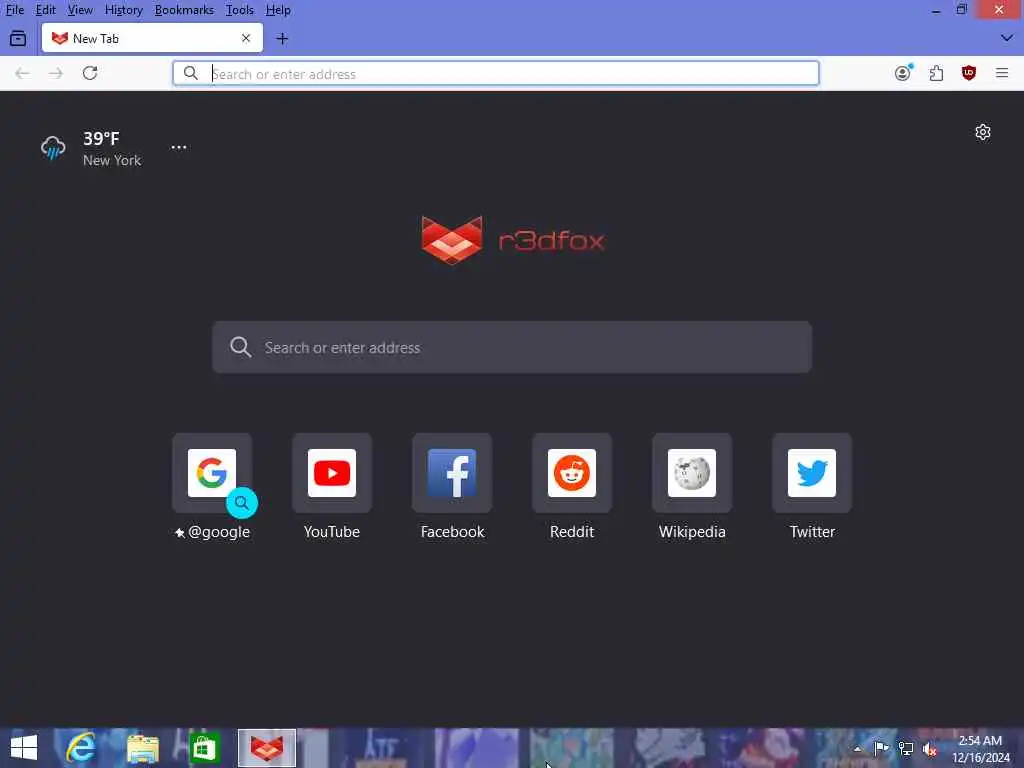Click the Facebook label text
The height and width of the screenshot is (768, 1024).
pyautogui.click(x=453, y=532)
